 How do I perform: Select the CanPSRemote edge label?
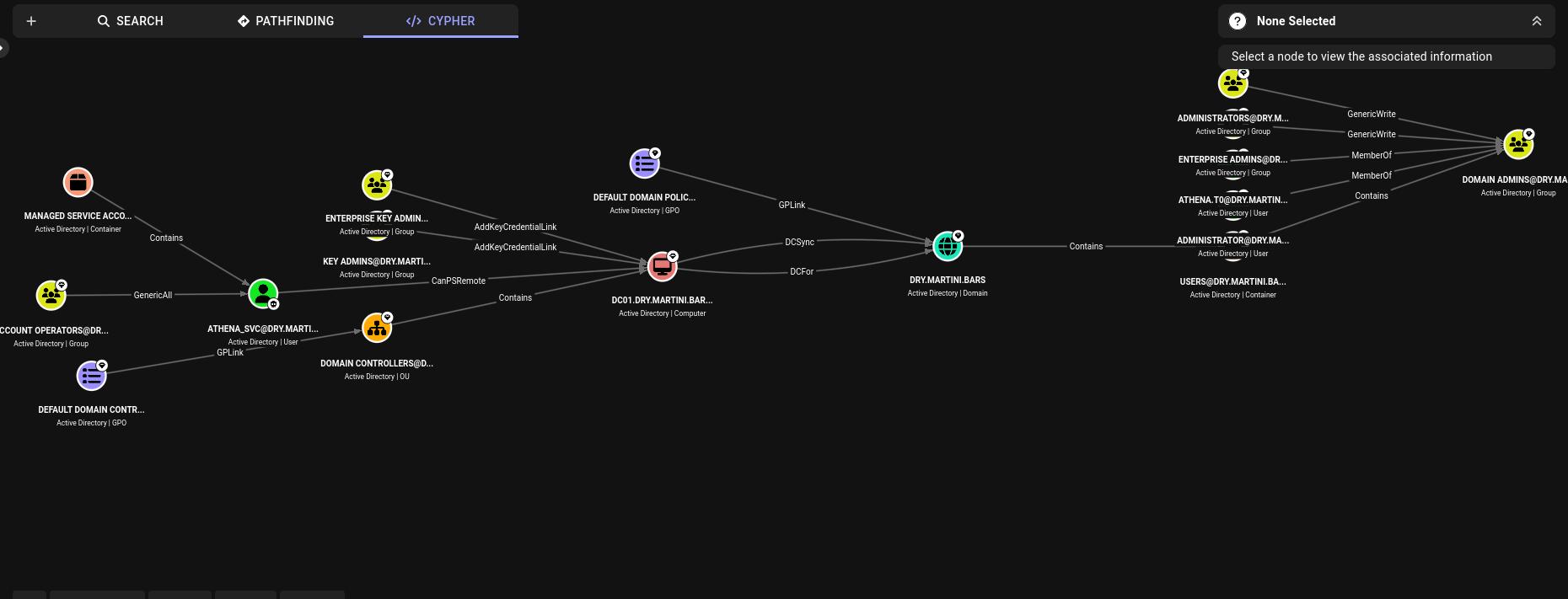459,281
